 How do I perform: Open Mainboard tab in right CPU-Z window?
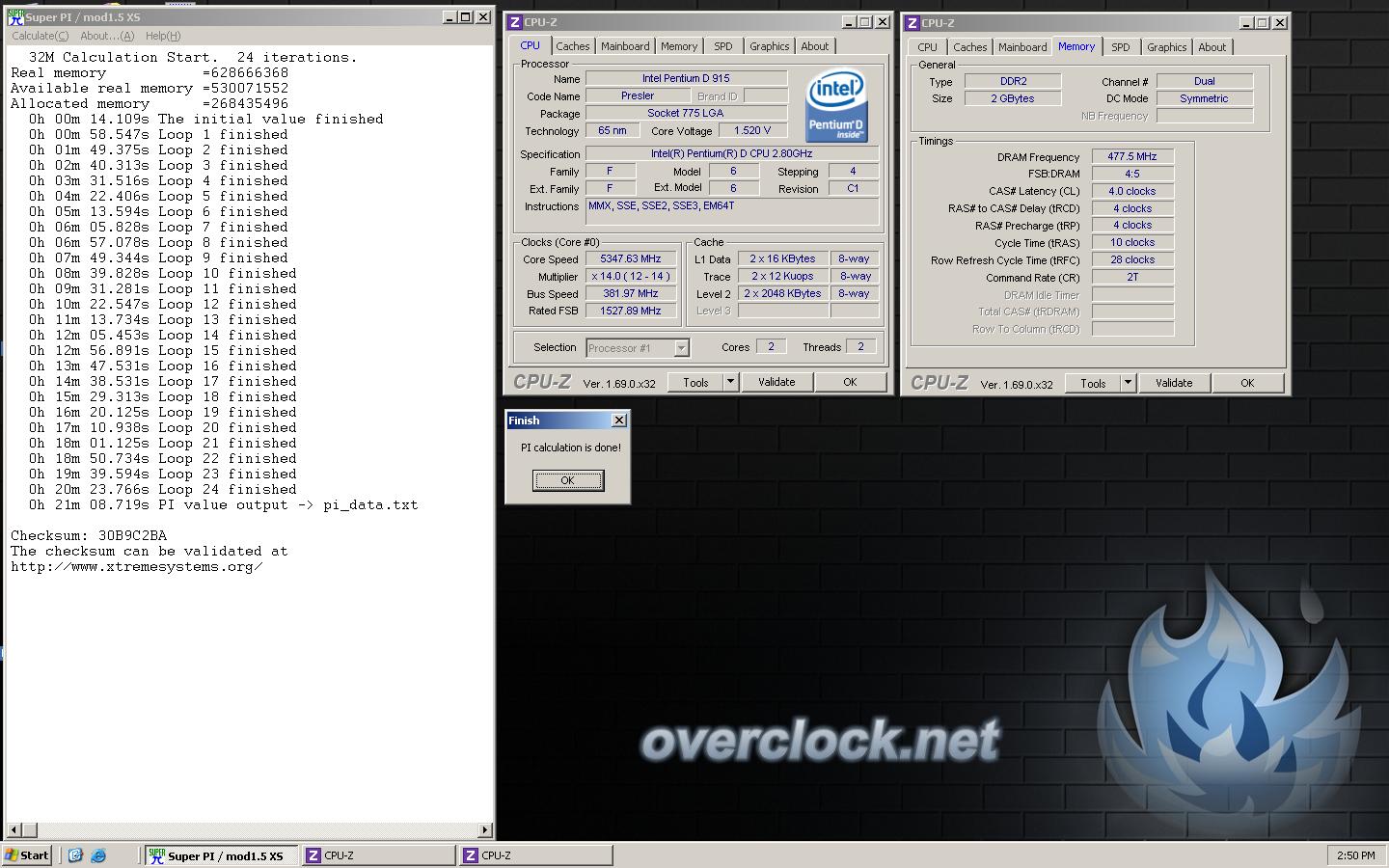tap(1022, 47)
